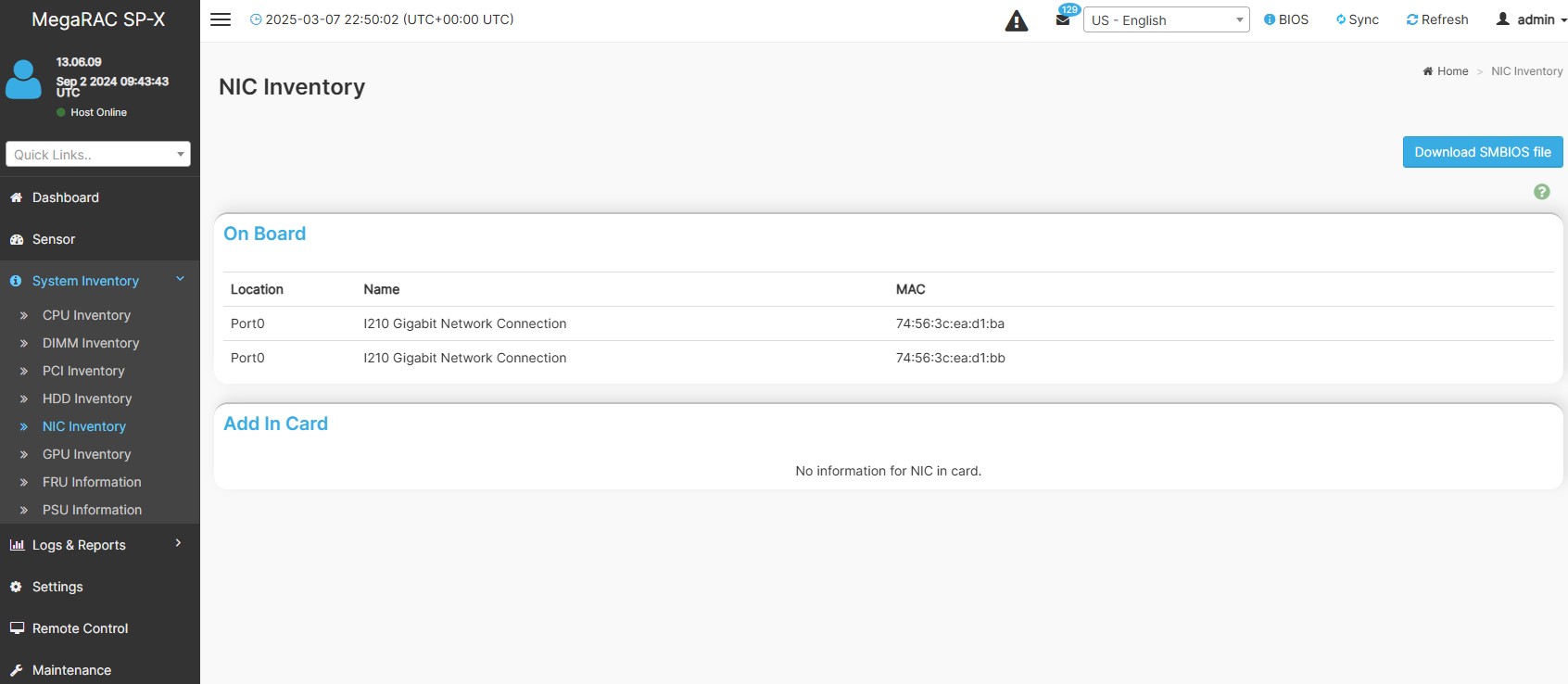Image resolution: width=1568 pixels, height=684 pixels.
Task: Collapse the System Inventory chevron
Action: [181, 279]
